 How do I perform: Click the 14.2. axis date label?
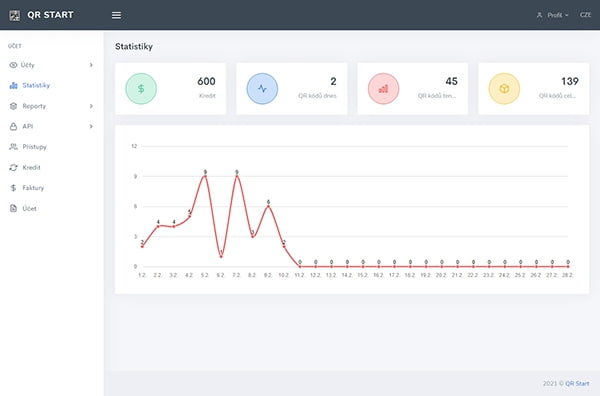[347, 275]
